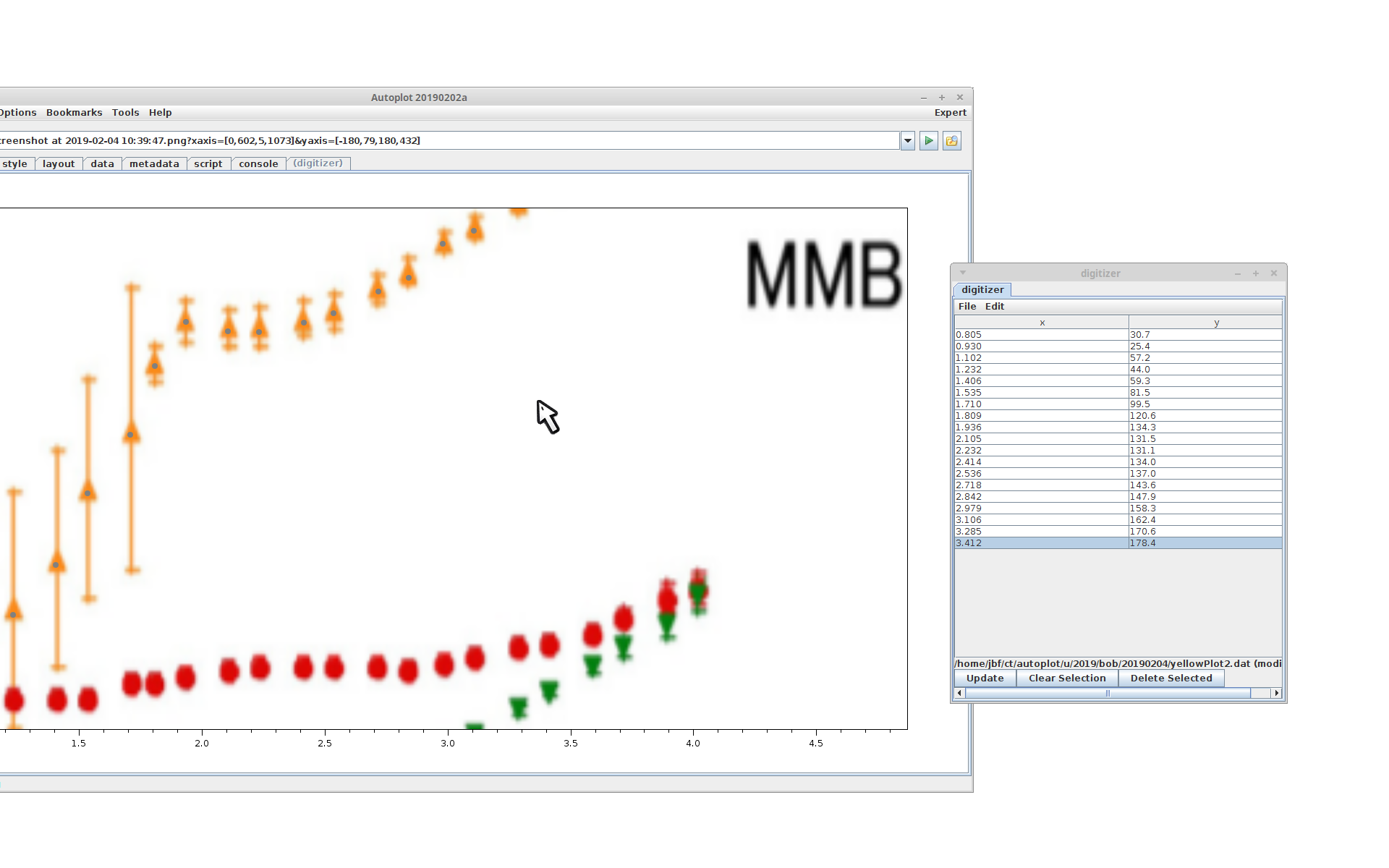Switch to the console tab
1389x868 pixels.
point(258,164)
